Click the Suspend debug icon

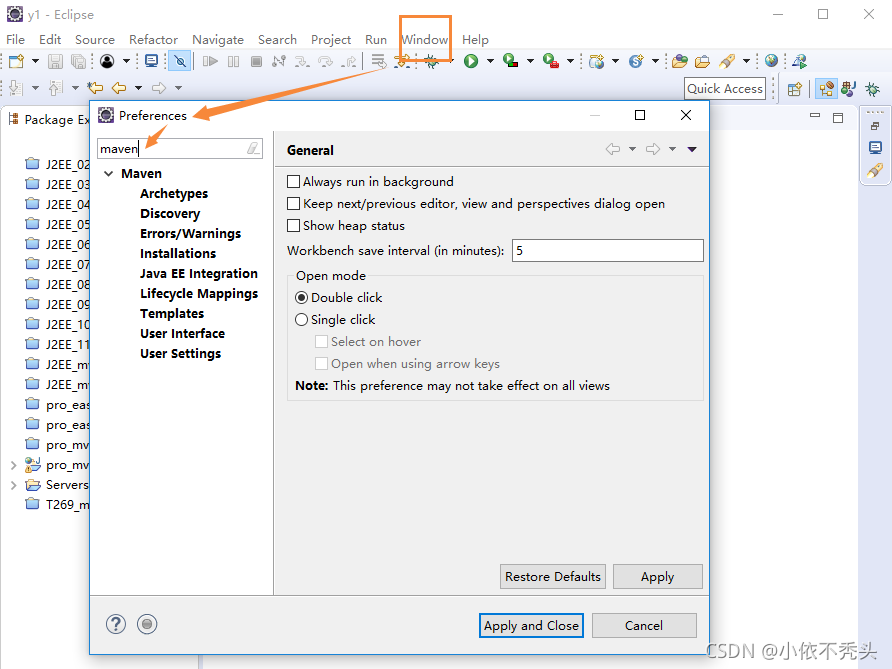[x=233, y=61]
